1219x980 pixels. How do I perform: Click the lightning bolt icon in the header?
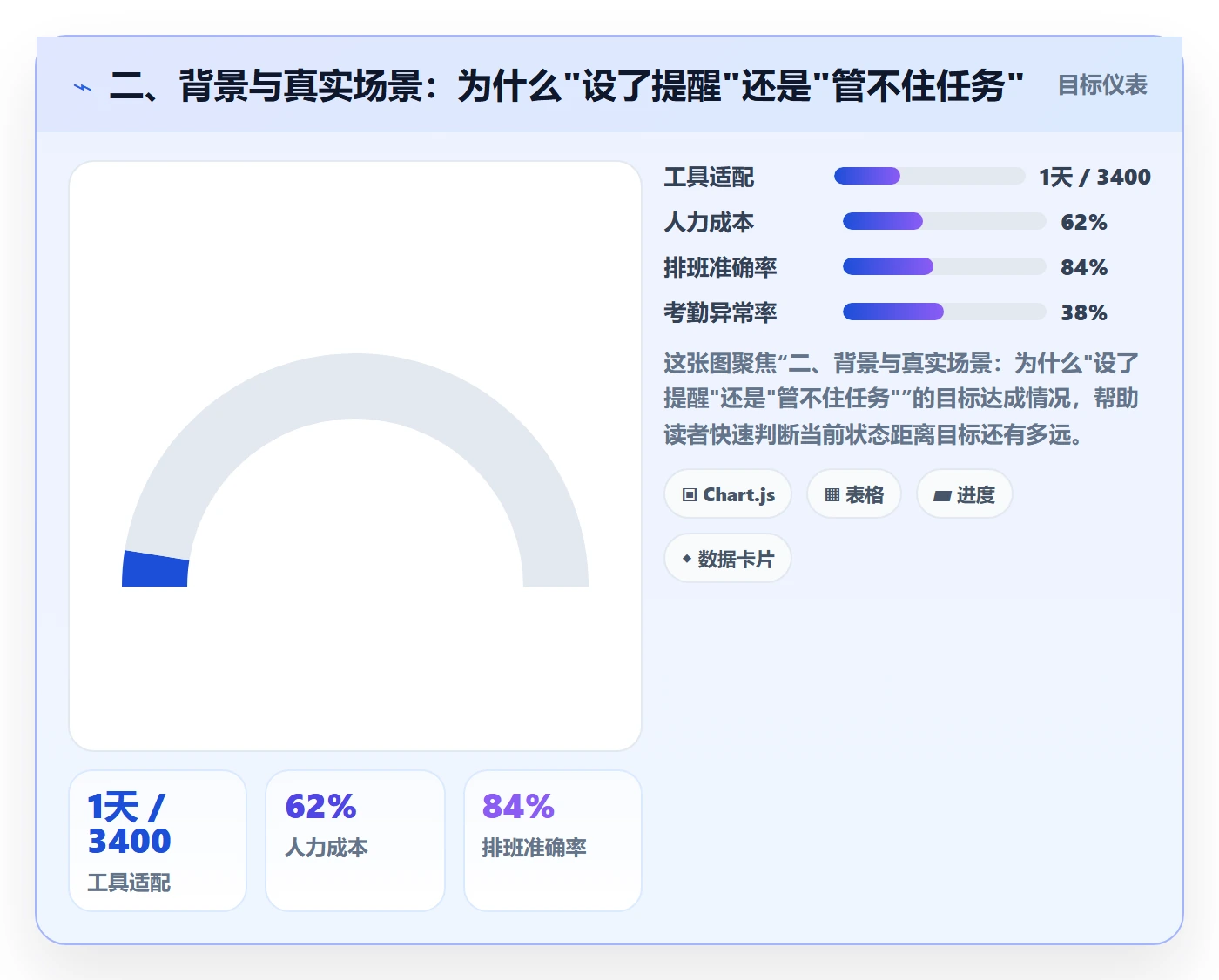(83, 87)
